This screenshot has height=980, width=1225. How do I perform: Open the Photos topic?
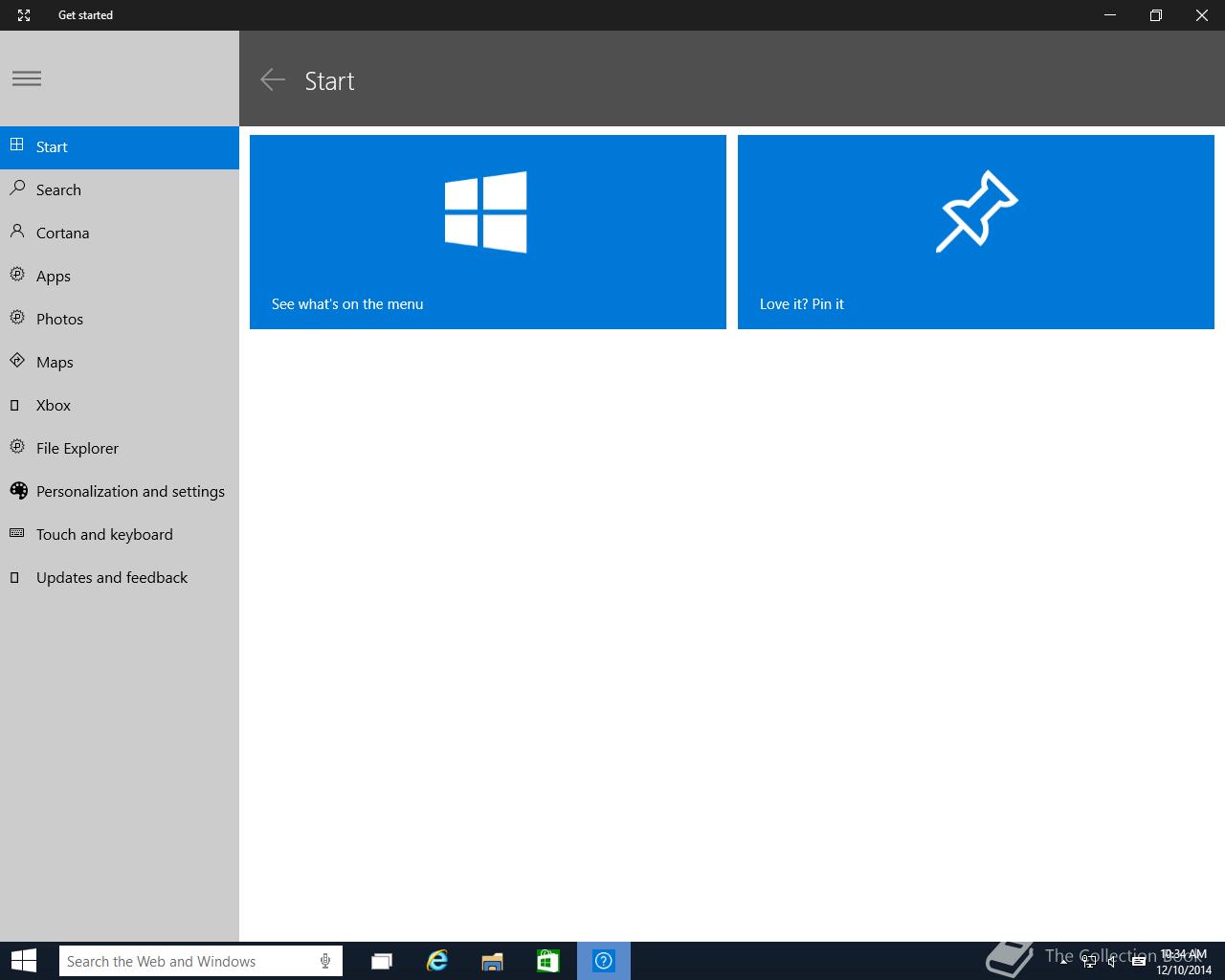[x=120, y=319]
